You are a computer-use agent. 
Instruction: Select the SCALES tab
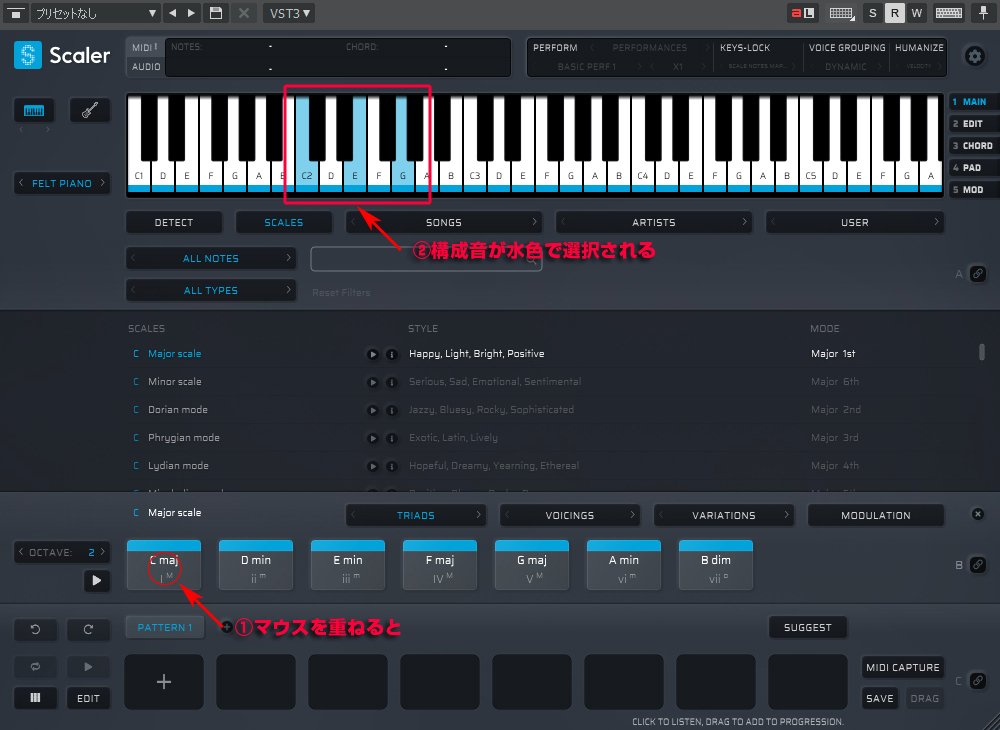[284, 223]
